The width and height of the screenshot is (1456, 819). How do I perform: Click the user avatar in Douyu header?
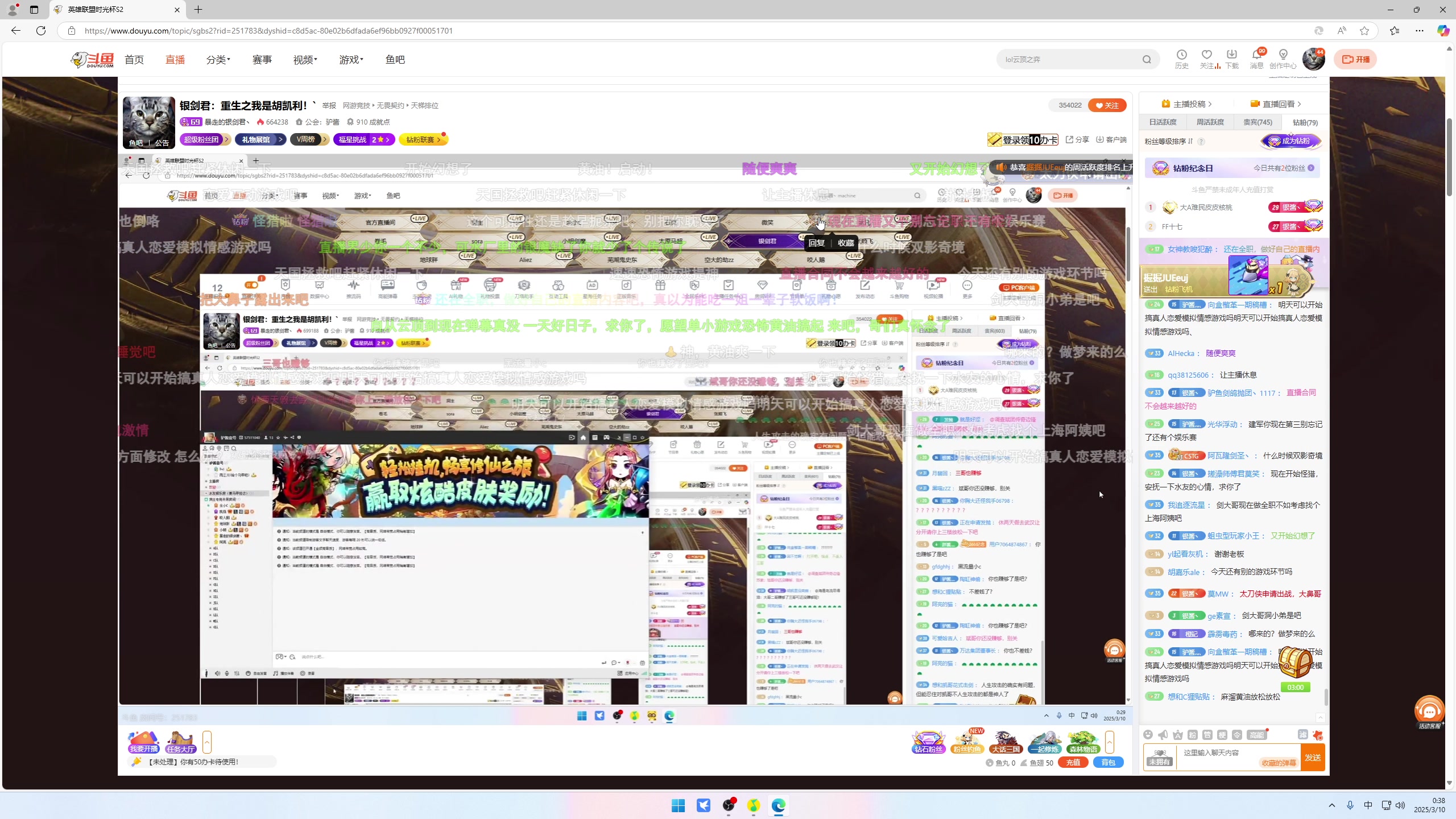coord(1313,59)
